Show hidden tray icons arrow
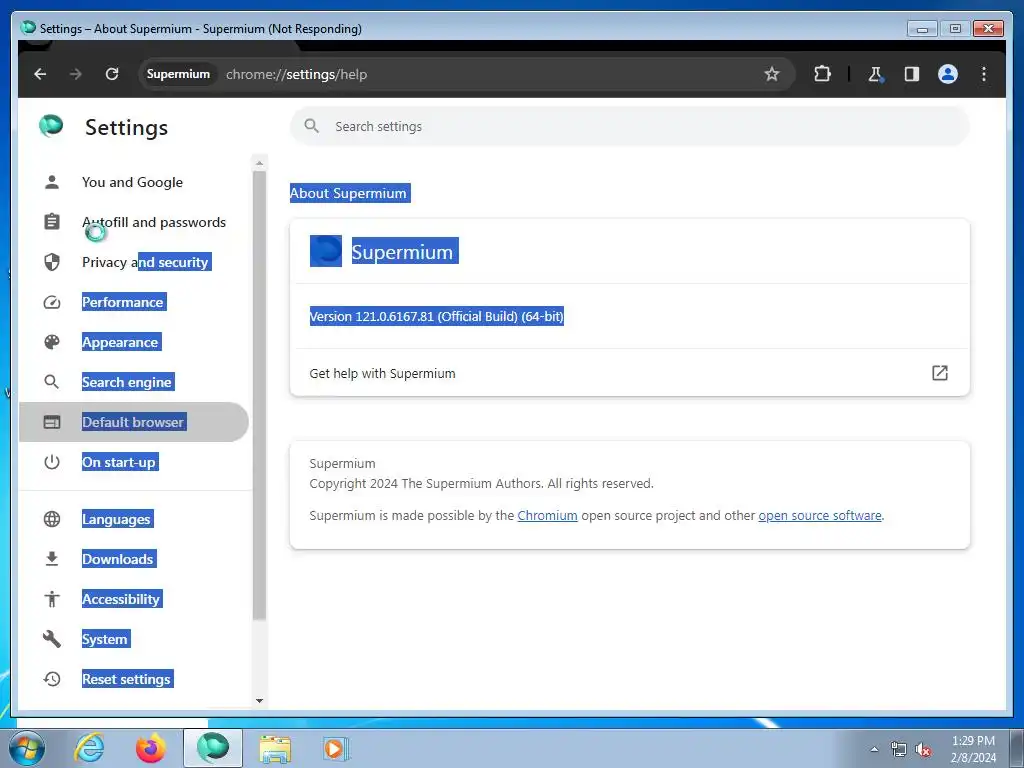The height and width of the screenshot is (768, 1024). [874, 749]
